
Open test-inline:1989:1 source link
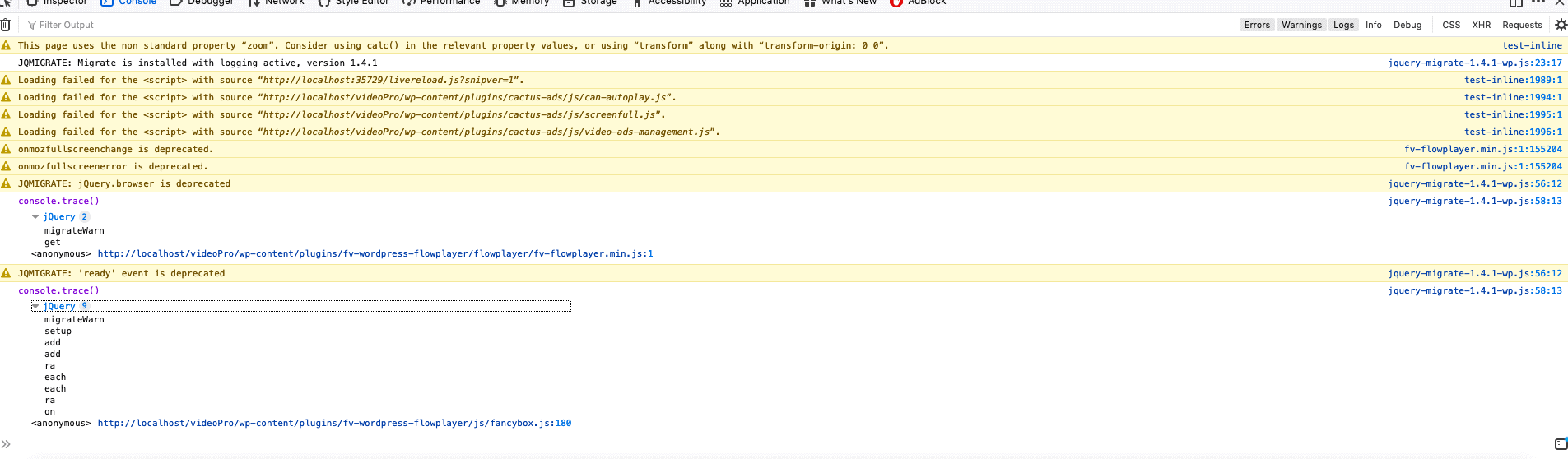tap(1513, 80)
